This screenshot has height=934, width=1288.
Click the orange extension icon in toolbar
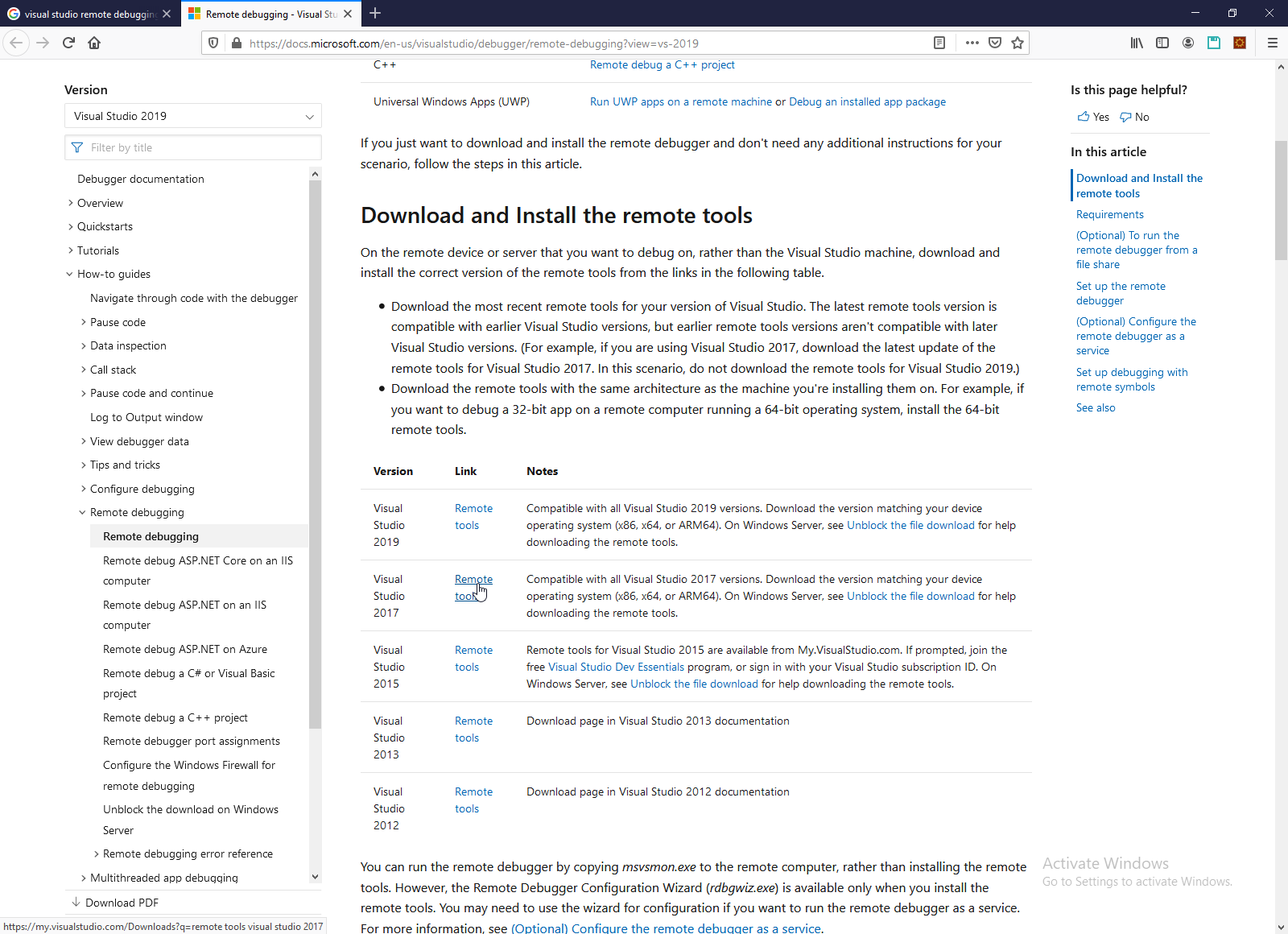pyautogui.click(x=1240, y=43)
